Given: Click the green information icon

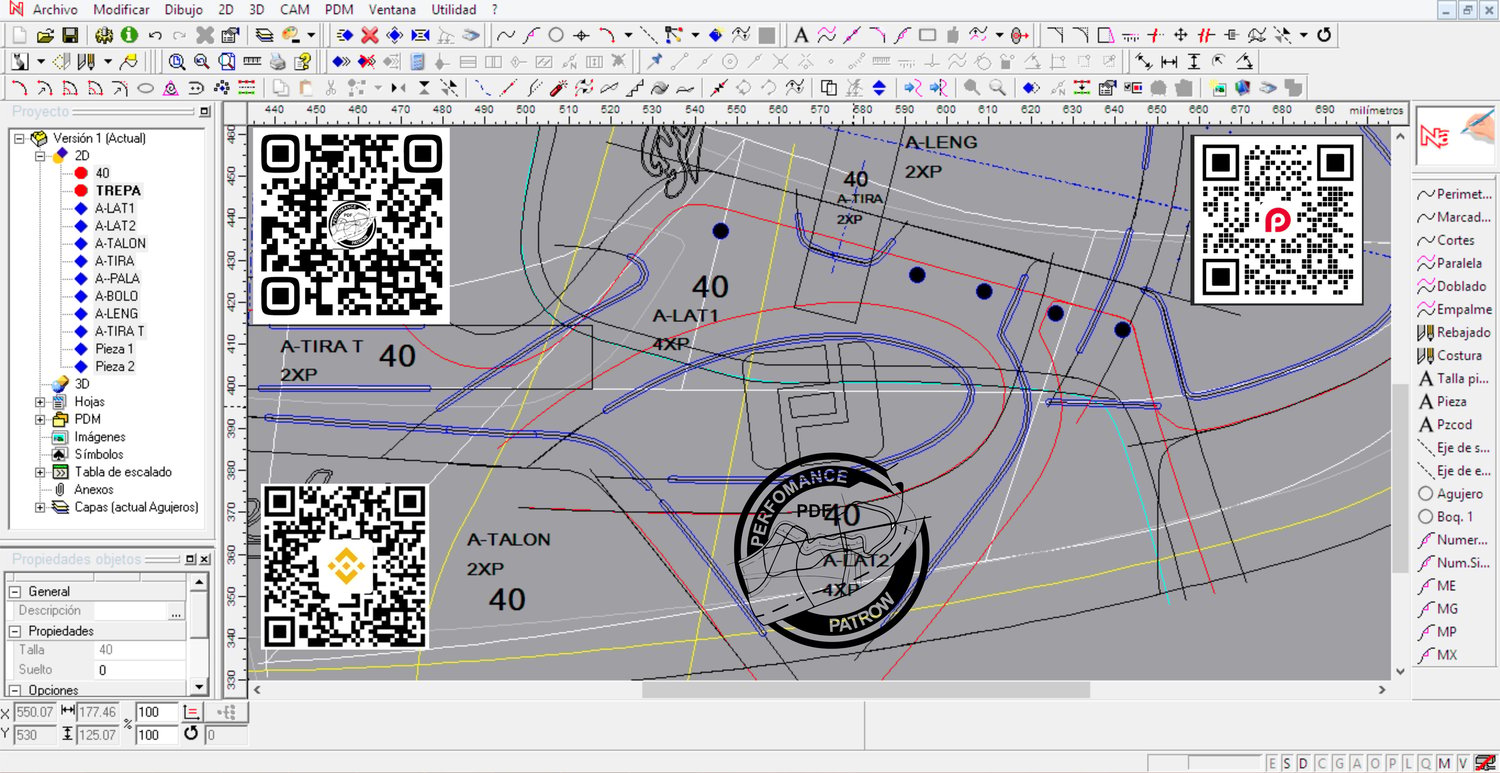Looking at the screenshot, I should (129, 36).
